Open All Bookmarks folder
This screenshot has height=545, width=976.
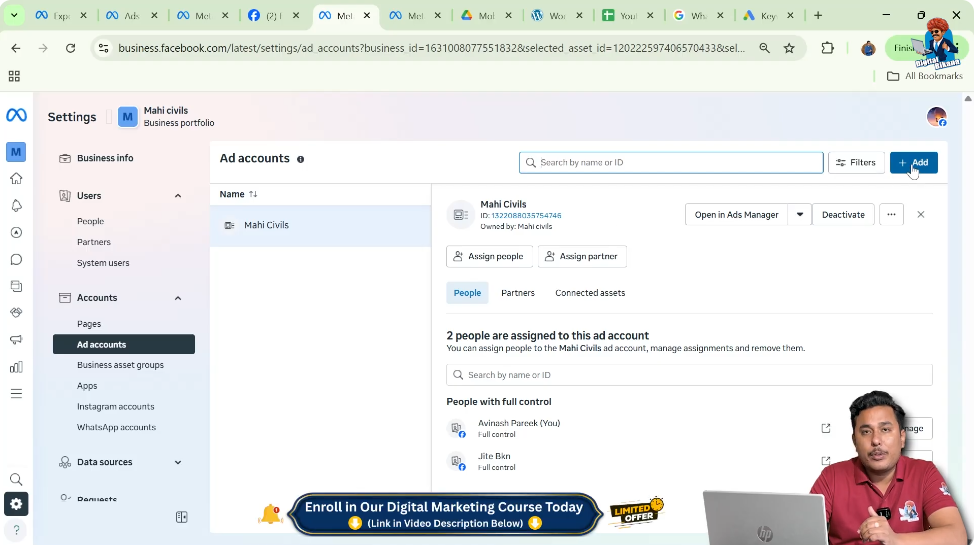tap(925, 76)
